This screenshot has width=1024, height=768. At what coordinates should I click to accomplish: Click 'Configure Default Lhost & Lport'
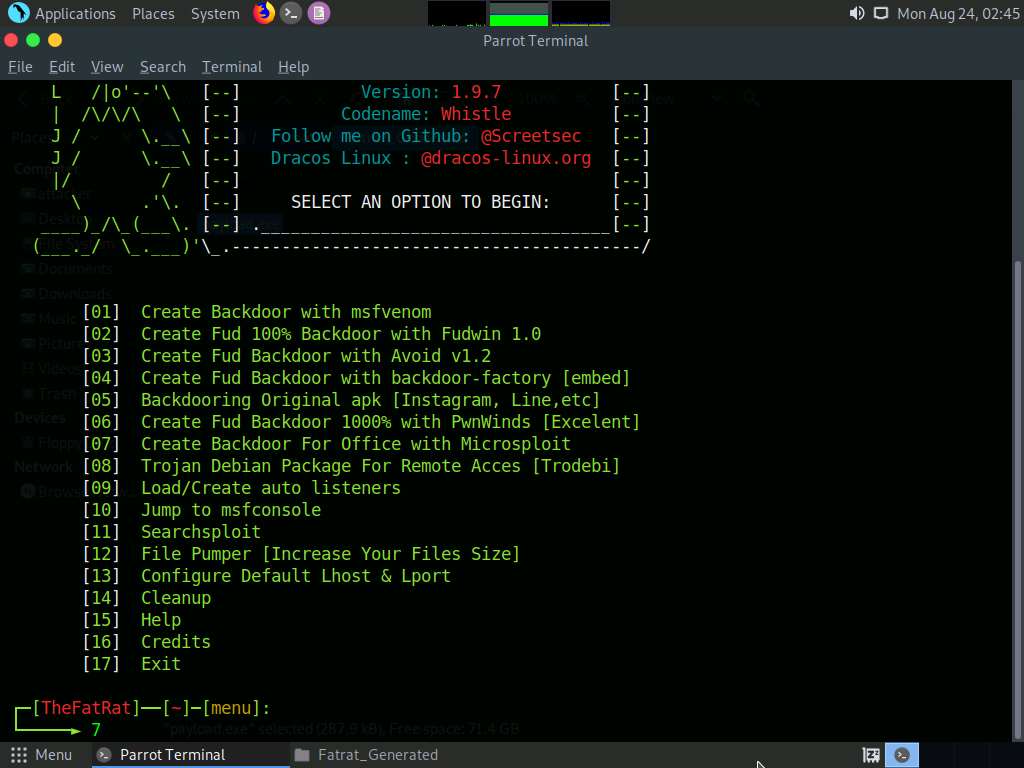[x=296, y=576]
